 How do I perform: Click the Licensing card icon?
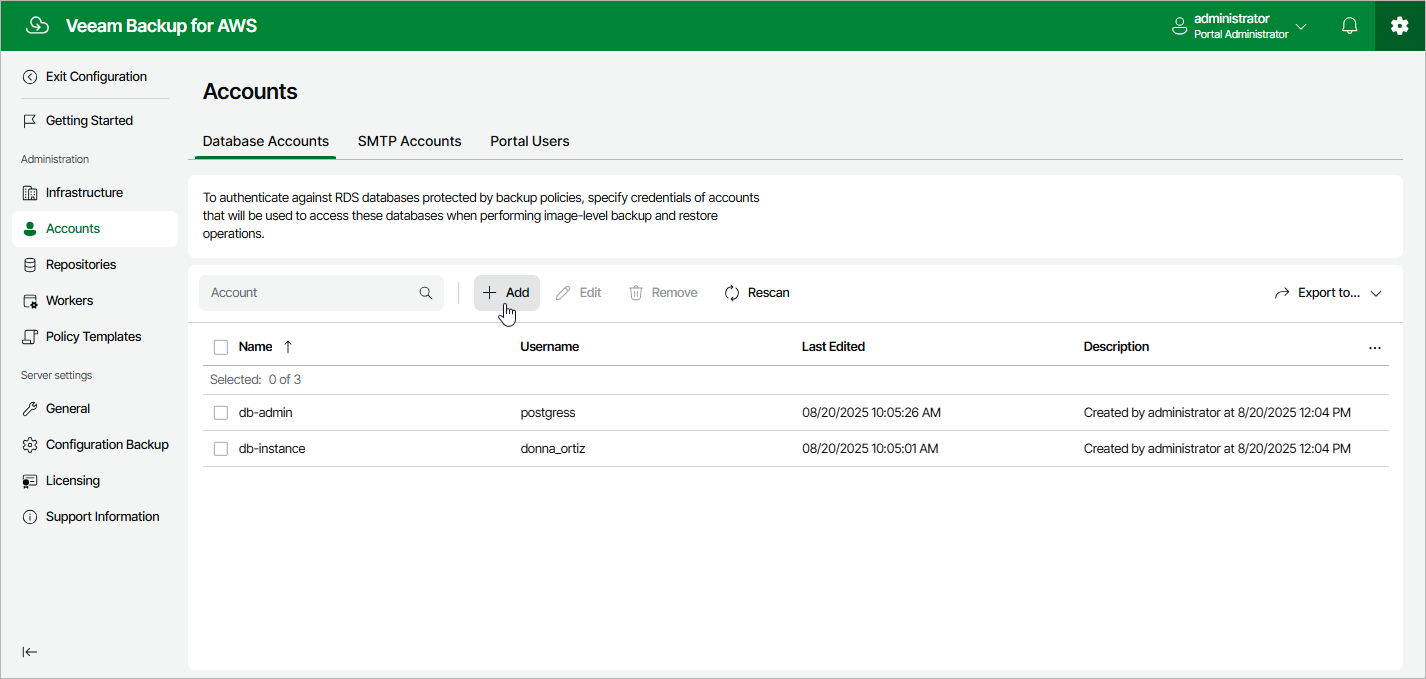click(30, 481)
